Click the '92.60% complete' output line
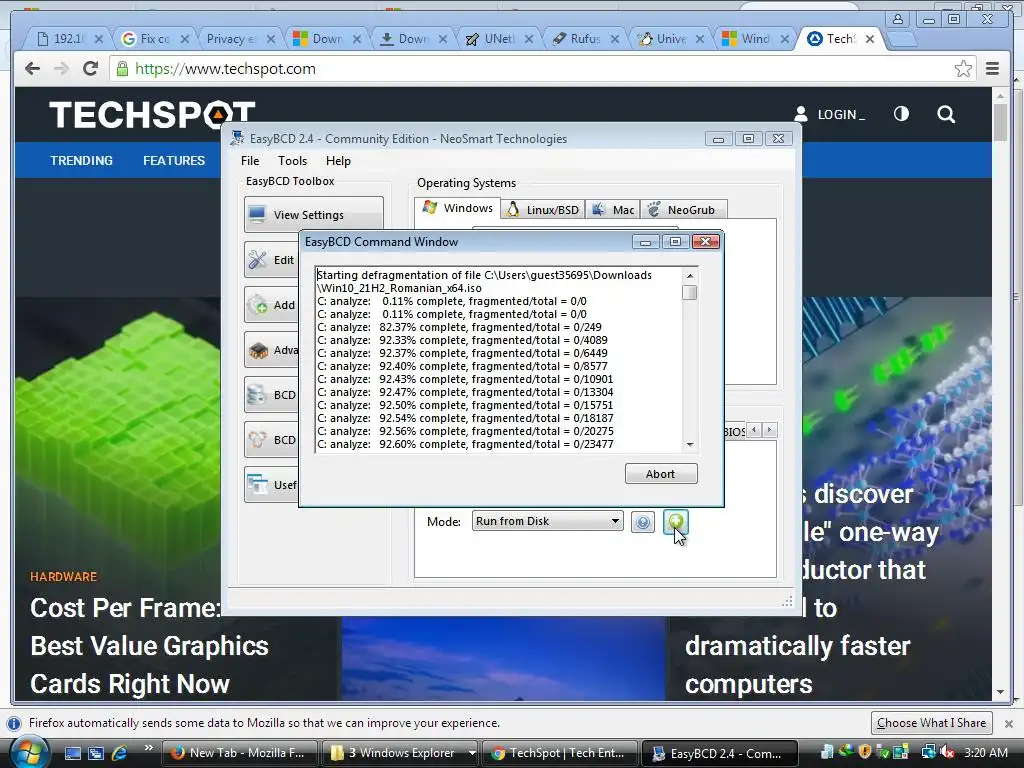 pos(465,444)
